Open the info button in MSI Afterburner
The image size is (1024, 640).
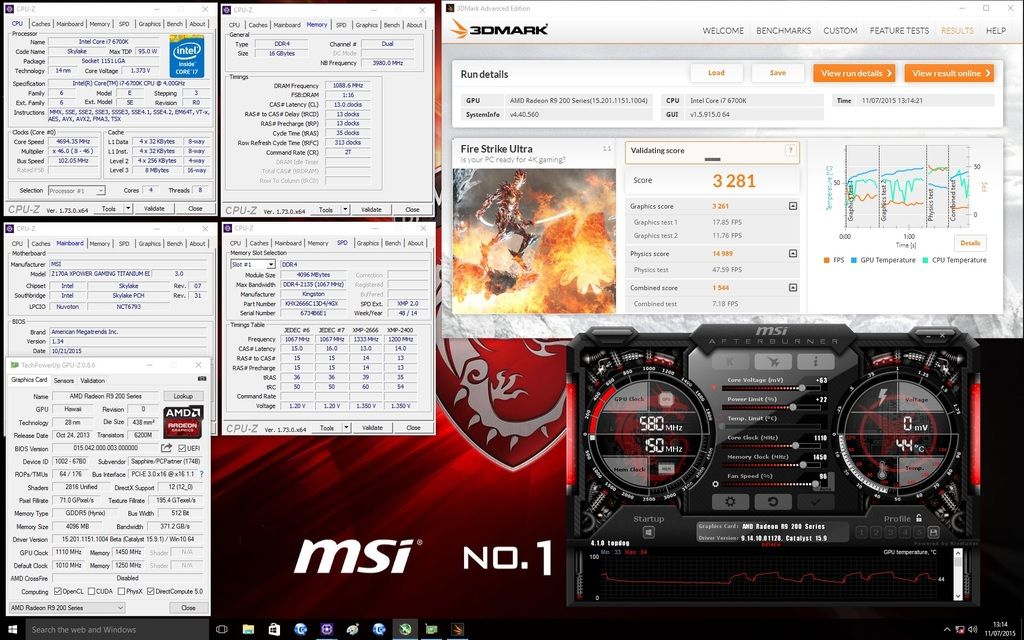[815, 362]
